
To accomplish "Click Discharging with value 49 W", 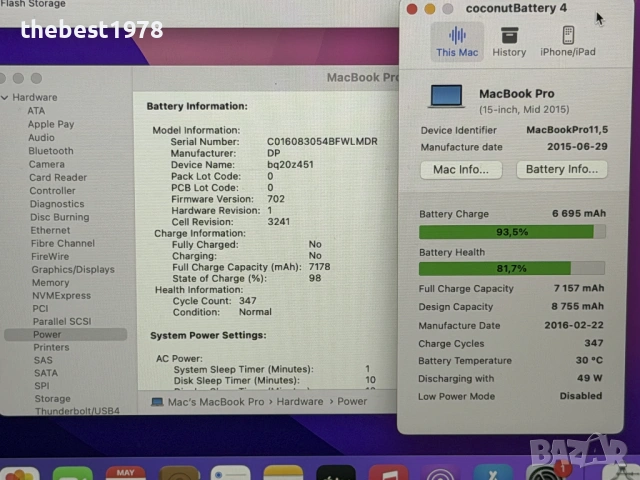I will [x=590, y=378].
